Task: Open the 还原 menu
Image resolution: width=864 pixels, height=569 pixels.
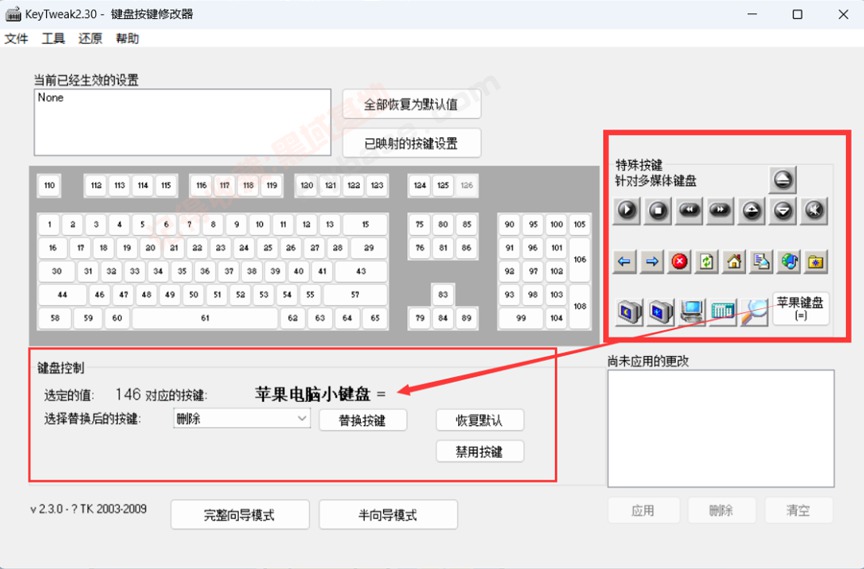Action: pyautogui.click(x=90, y=39)
